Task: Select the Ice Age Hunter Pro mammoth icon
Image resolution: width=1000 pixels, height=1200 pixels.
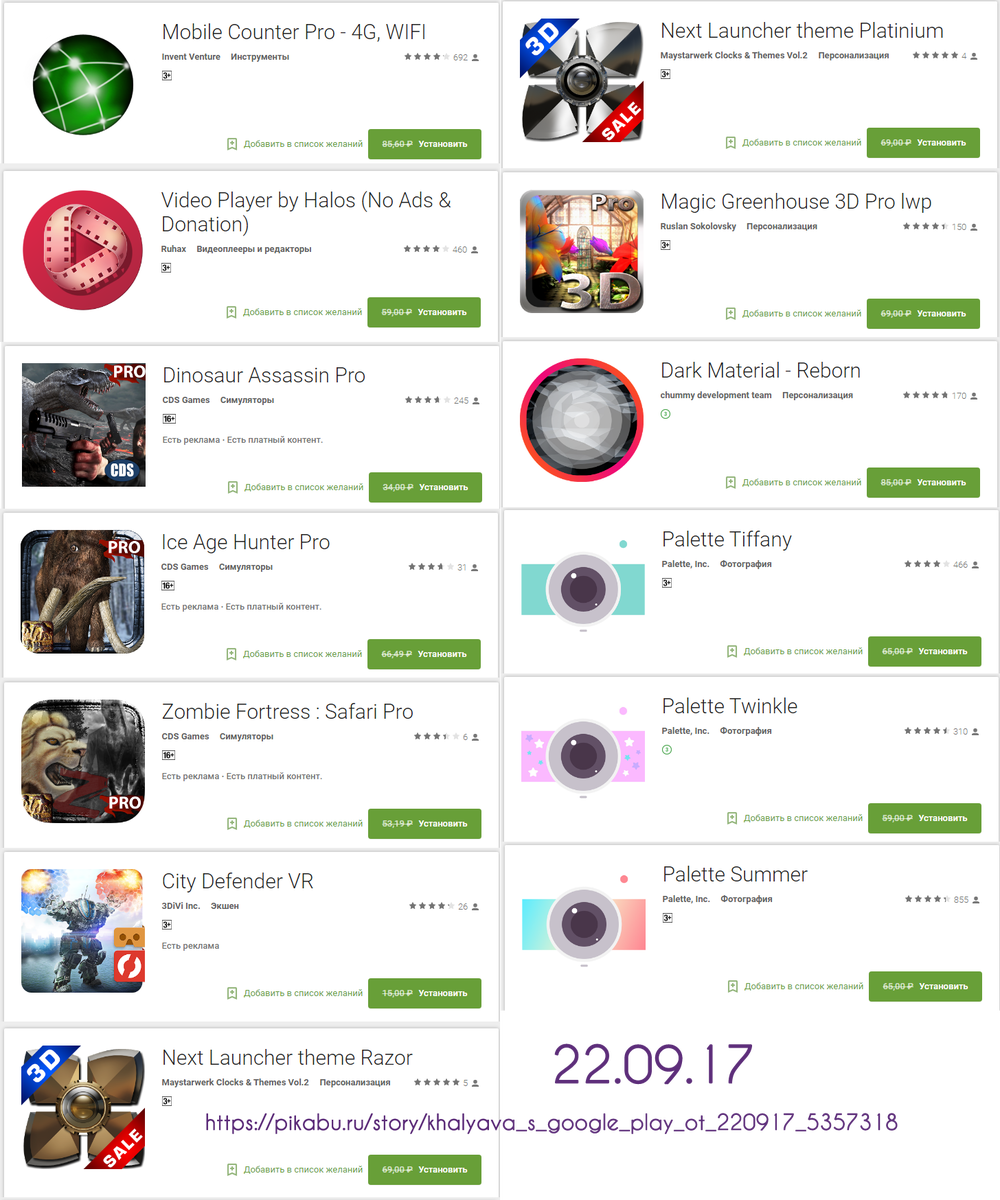Action: [x=84, y=592]
